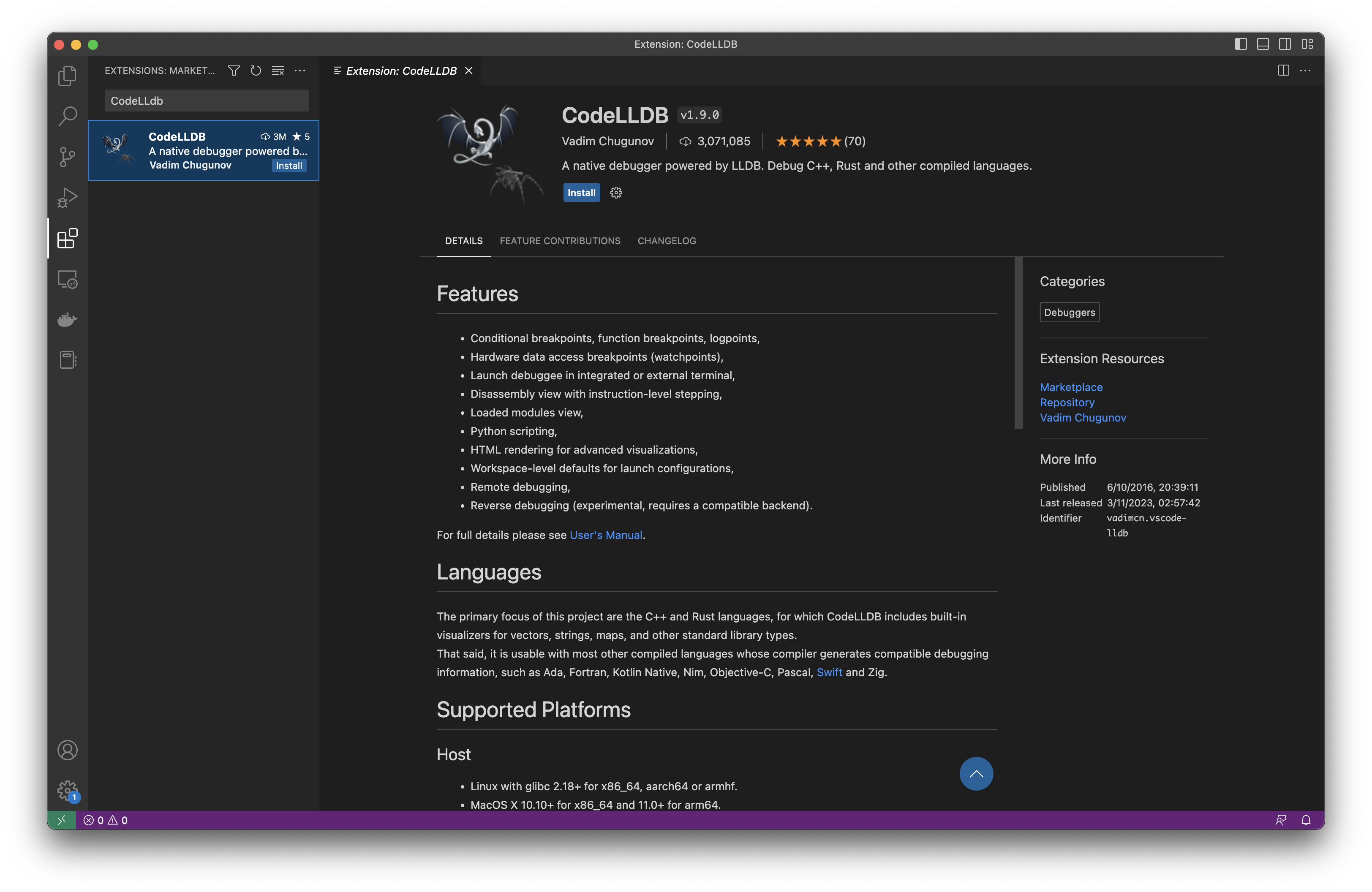Refresh the extensions list

(x=256, y=70)
